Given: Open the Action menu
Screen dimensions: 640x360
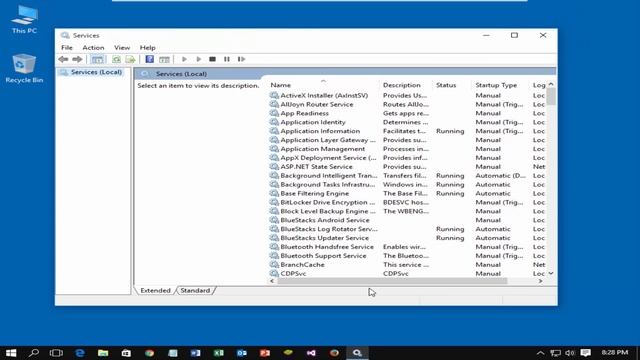Looking at the screenshot, I should 93,47.
